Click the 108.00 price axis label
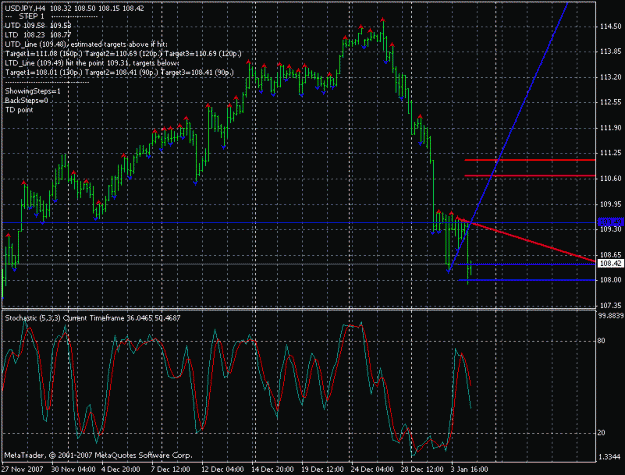This screenshot has height=475, width=625. [x=610, y=280]
